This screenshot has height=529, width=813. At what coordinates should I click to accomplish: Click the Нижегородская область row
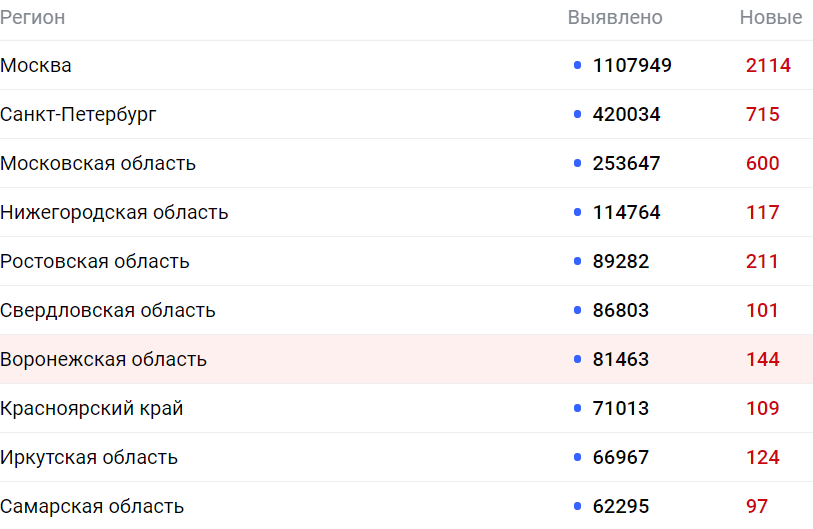click(406, 212)
